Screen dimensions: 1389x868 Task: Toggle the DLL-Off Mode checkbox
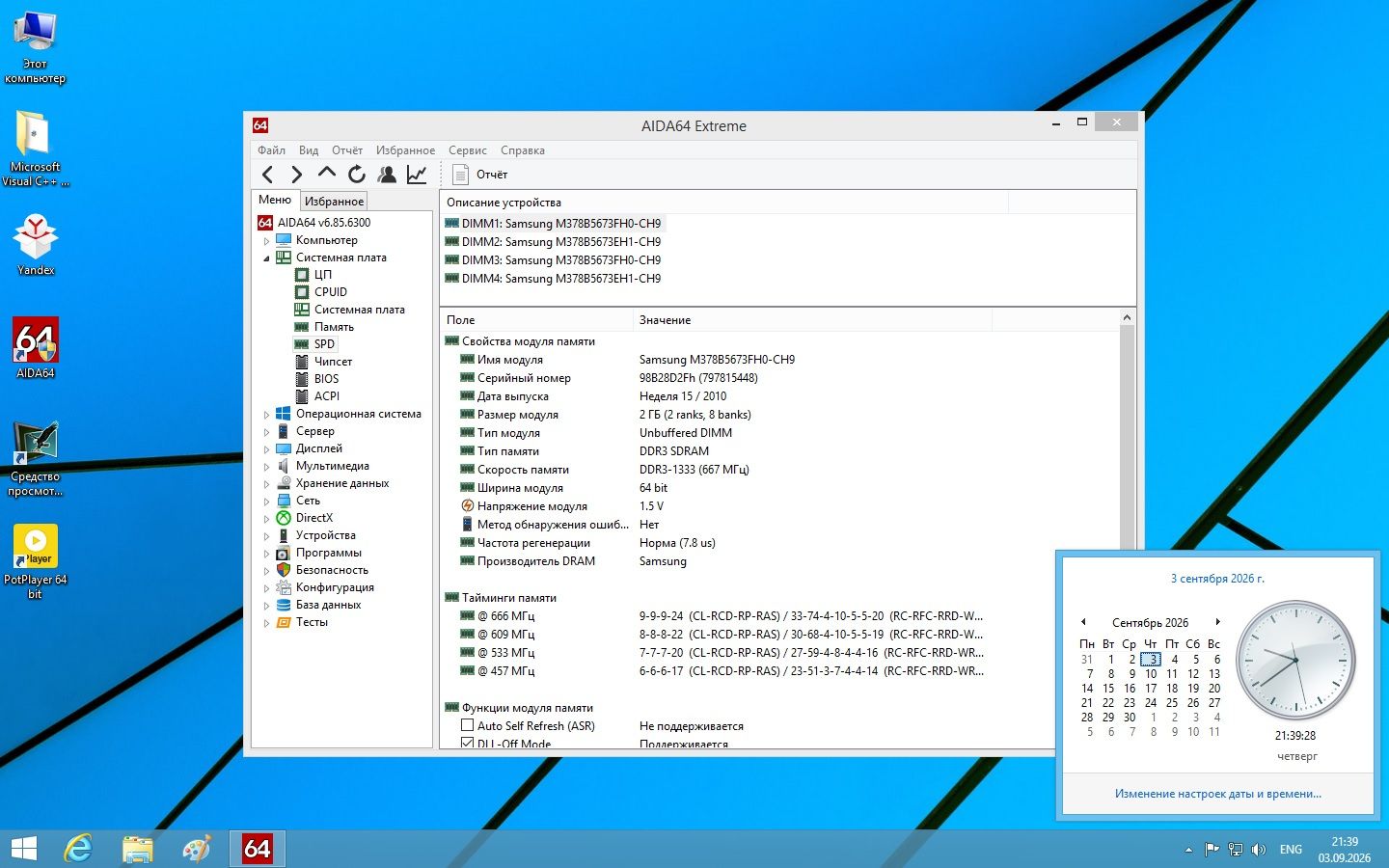tap(467, 744)
